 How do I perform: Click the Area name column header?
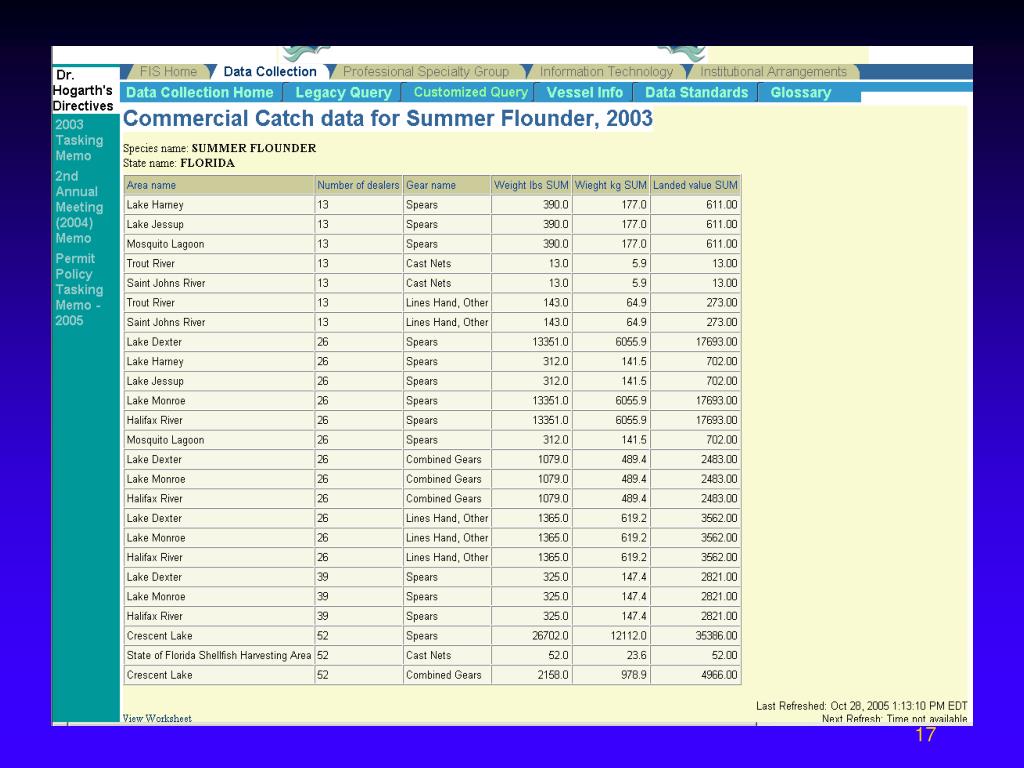(219, 185)
